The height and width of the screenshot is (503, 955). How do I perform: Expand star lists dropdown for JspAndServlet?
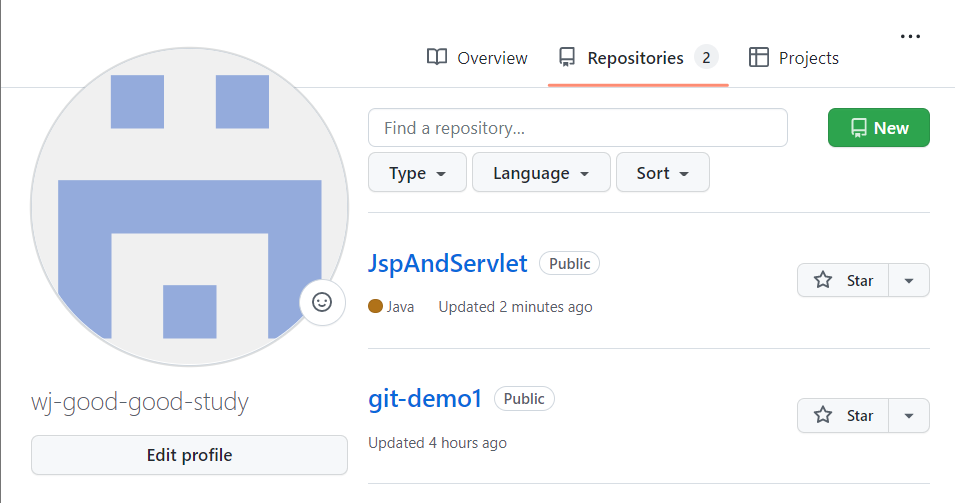[x=909, y=280]
